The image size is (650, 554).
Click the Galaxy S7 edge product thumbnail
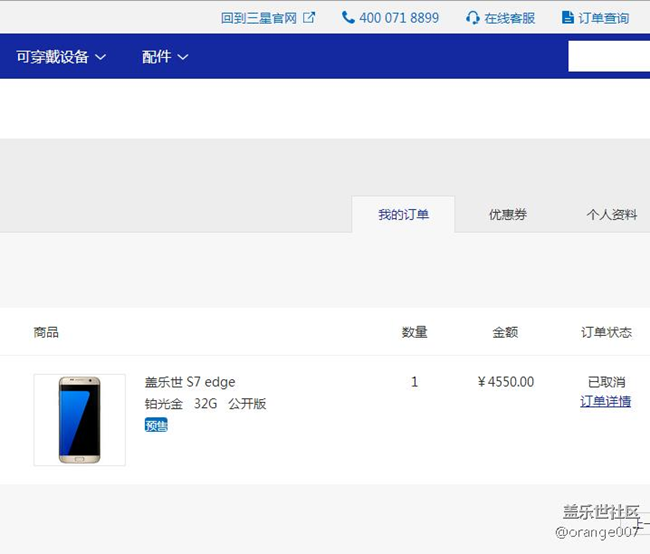[x=79, y=420]
